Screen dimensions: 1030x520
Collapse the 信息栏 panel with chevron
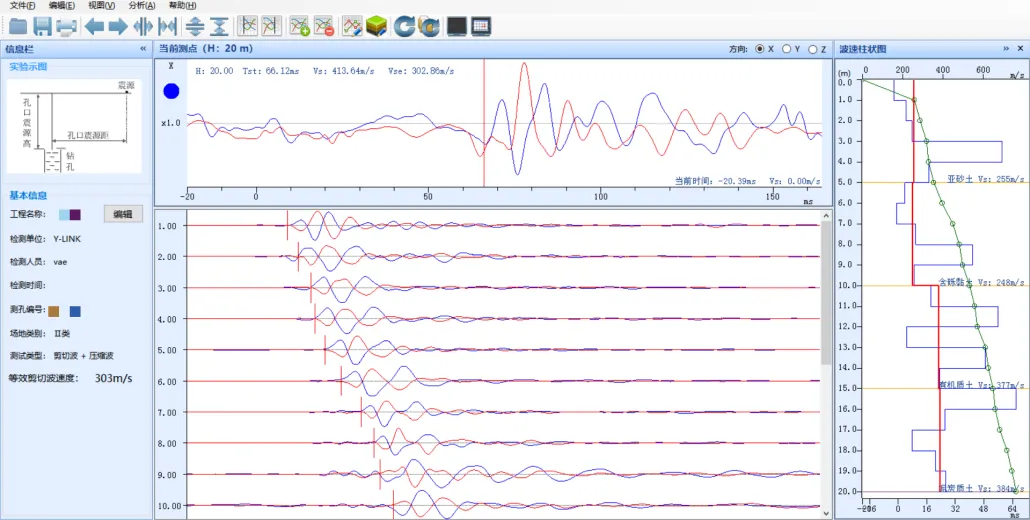coord(143,48)
